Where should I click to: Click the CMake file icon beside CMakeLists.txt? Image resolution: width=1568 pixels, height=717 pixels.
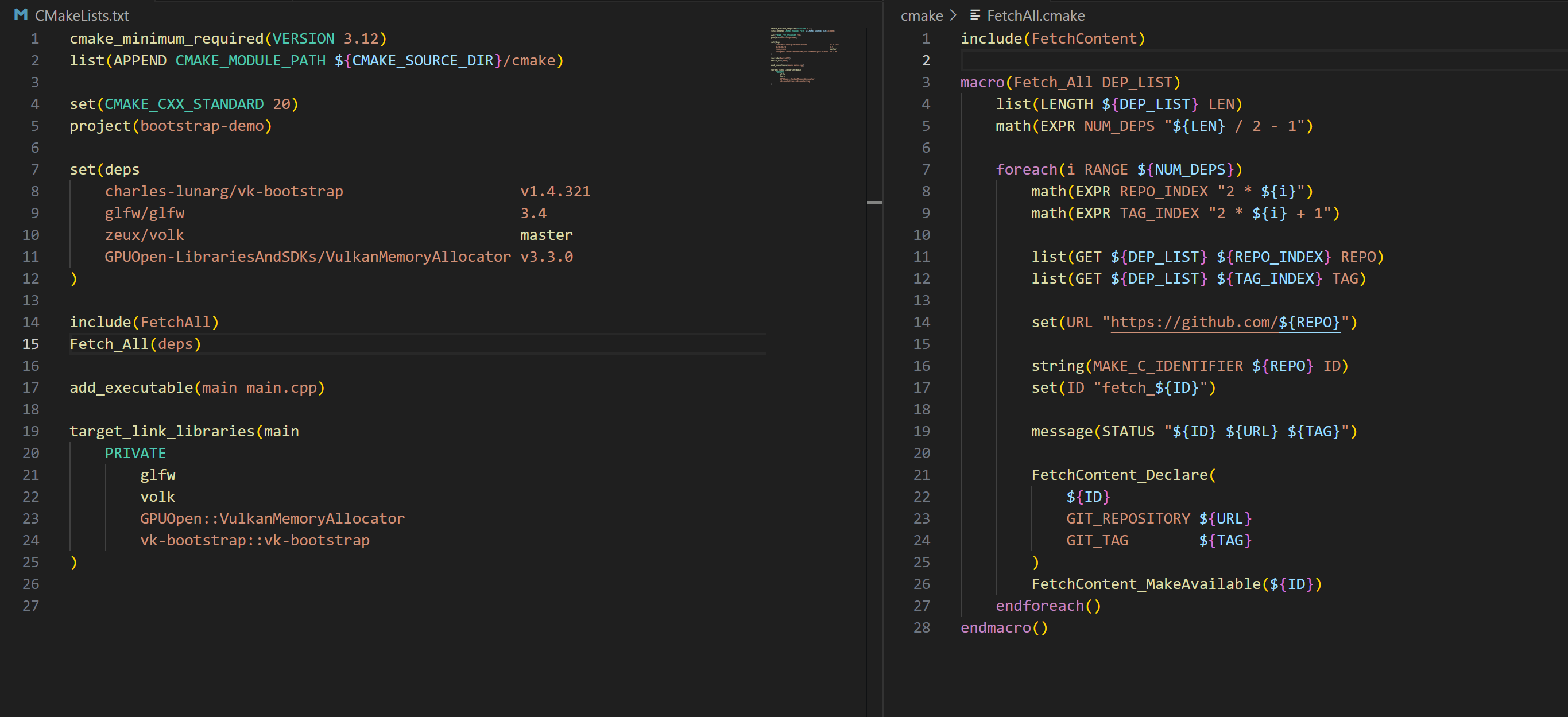pyautogui.click(x=21, y=14)
